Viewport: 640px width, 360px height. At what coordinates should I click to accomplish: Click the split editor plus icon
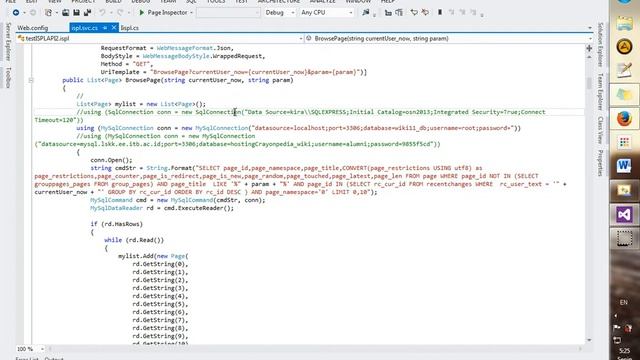point(589,48)
